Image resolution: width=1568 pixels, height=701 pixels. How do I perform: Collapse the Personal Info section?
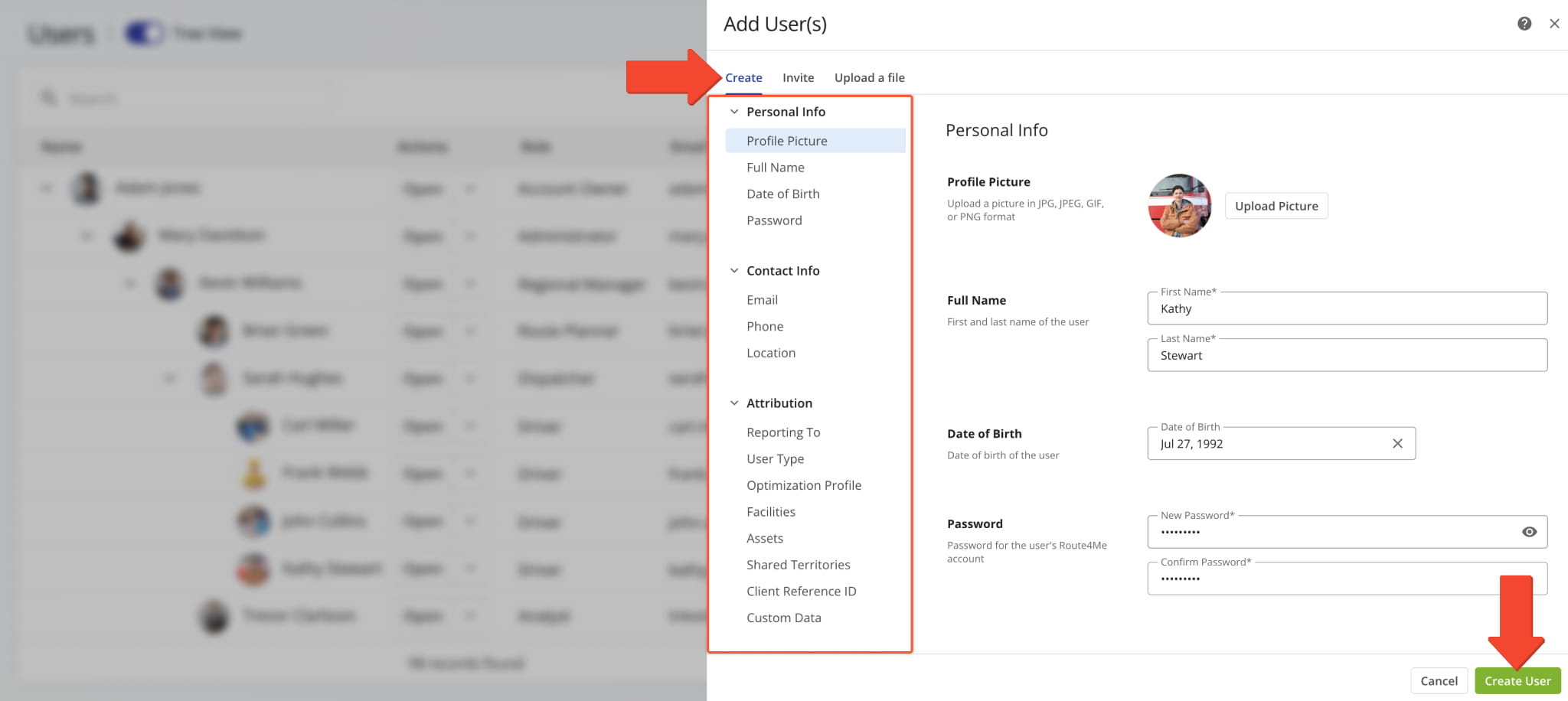[x=734, y=112]
